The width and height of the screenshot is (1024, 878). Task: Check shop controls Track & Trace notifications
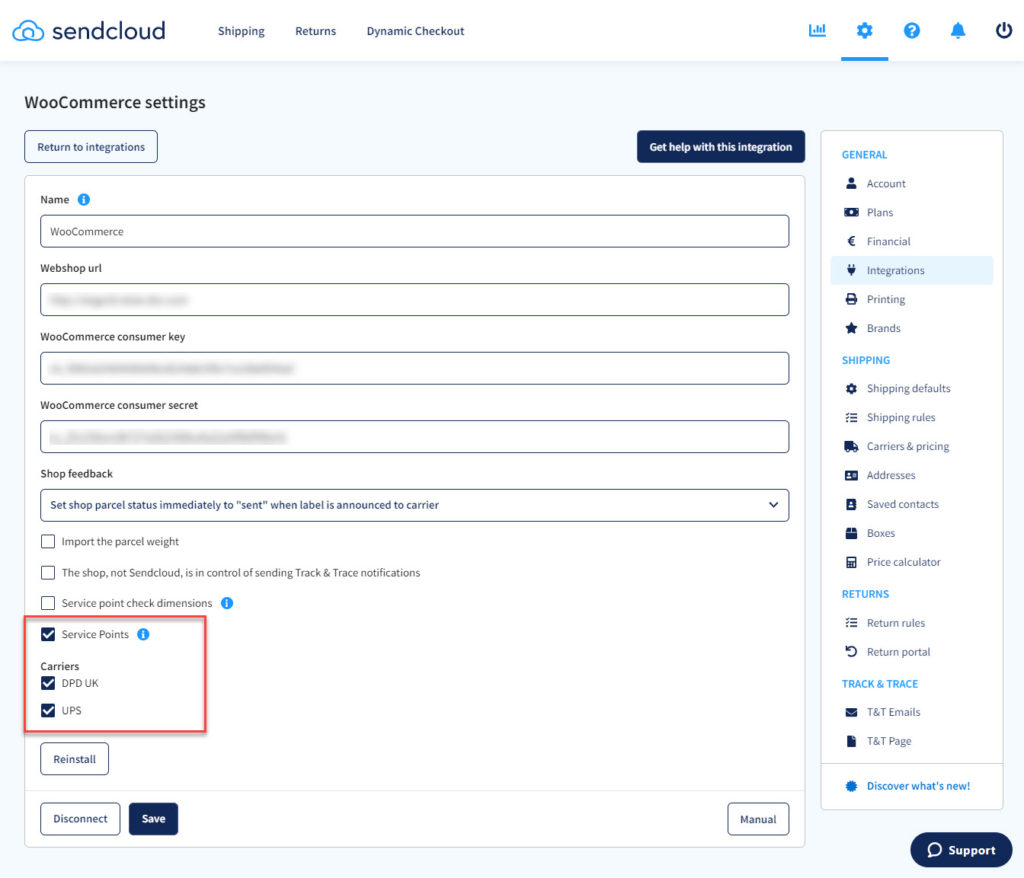(x=48, y=572)
